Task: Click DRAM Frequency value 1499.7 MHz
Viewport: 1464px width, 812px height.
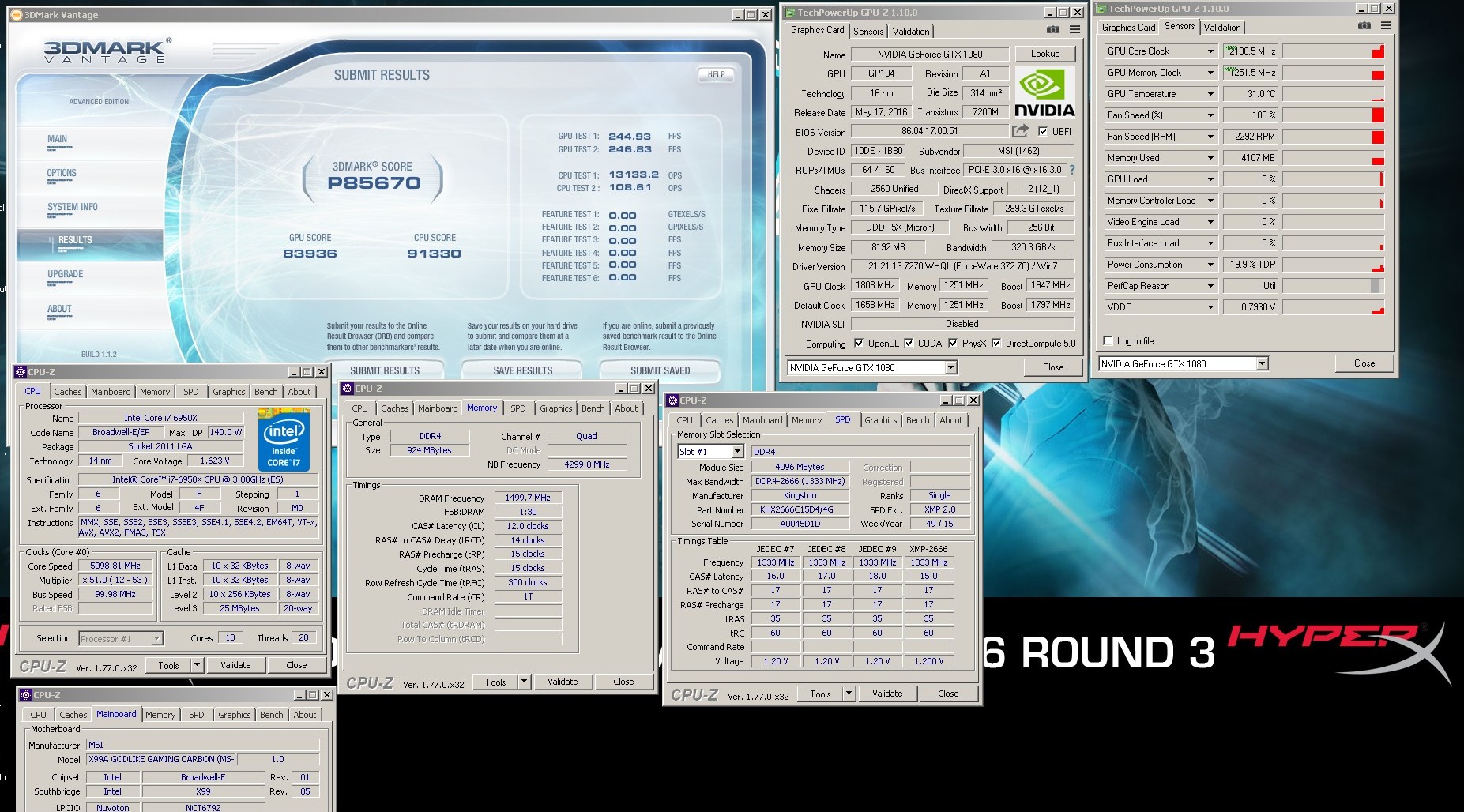Action: 528,498
